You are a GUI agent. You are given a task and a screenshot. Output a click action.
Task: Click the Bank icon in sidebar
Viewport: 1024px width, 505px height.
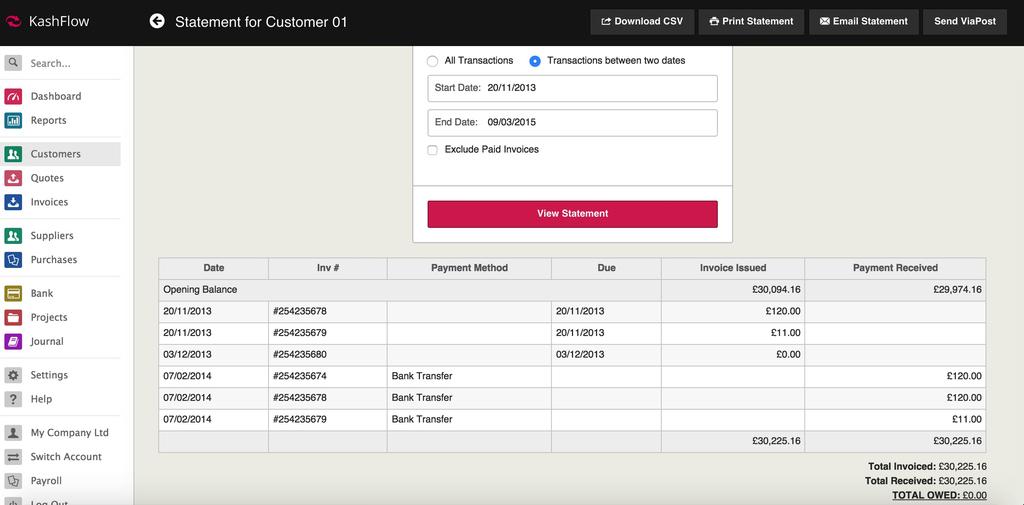tap(13, 294)
